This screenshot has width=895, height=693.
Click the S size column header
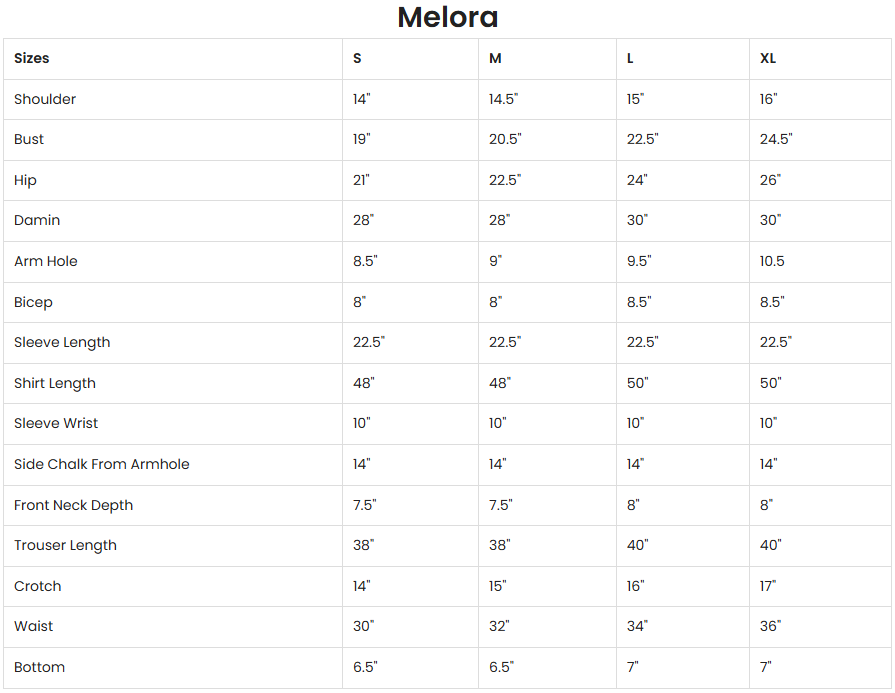(x=357, y=58)
